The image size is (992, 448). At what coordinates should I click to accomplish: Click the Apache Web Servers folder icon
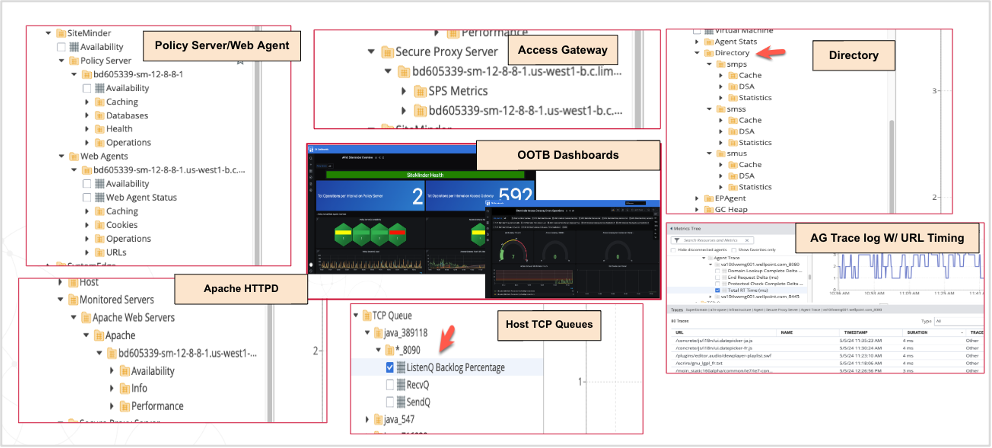(86, 317)
